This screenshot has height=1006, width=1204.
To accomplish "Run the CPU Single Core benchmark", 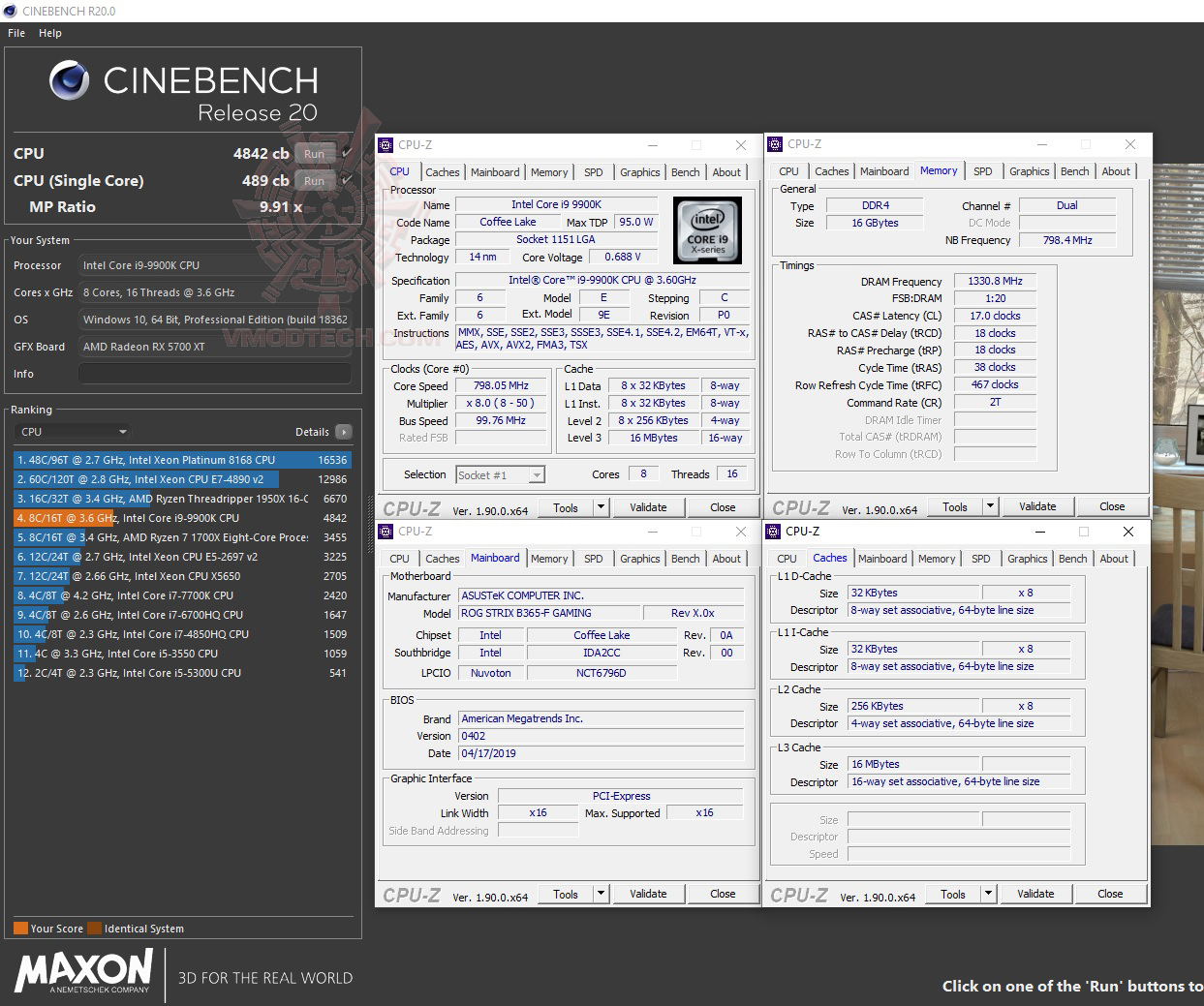I will click(314, 181).
